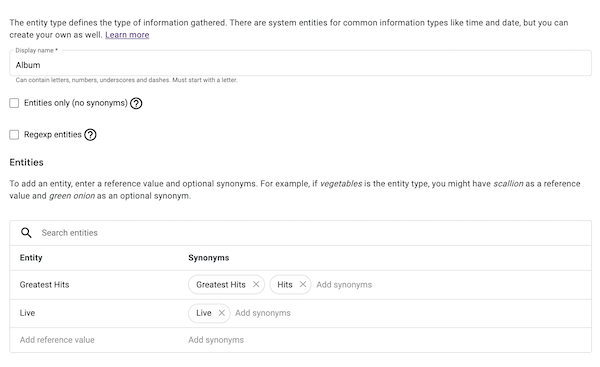The image size is (600, 367).
Task: Click Add synonyms in Greatest Hits row
Action: coord(344,285)
